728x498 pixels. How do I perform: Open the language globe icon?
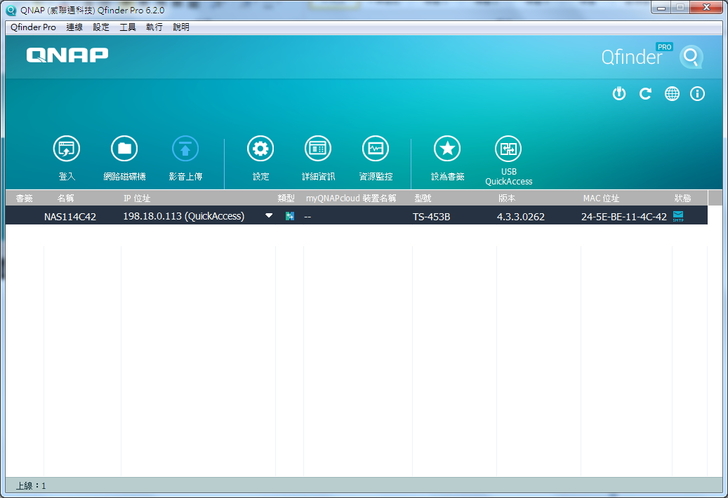coord(672,93)
